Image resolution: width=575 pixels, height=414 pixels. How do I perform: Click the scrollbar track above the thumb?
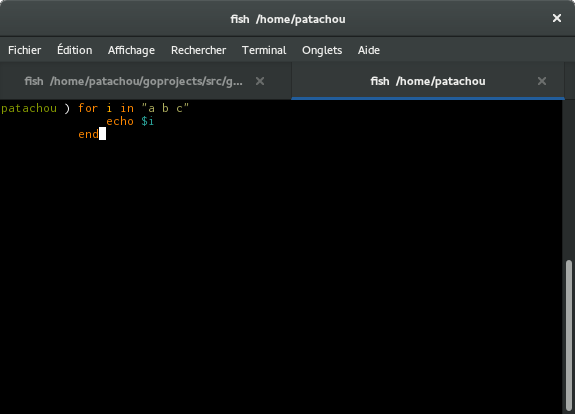(x=569, y=180)
